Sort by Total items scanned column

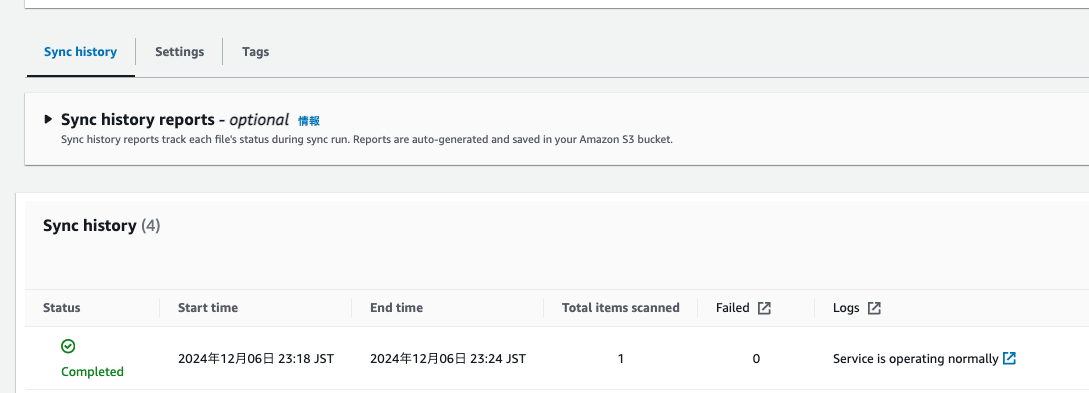pos(621,308)
